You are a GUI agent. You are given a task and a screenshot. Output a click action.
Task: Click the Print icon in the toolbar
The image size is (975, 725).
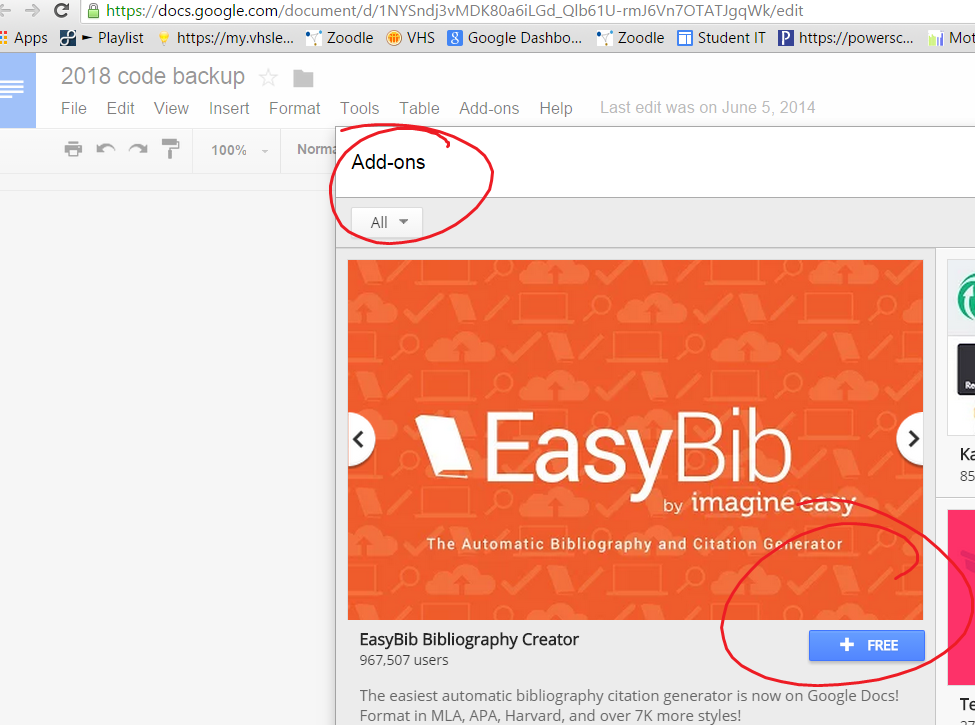(73, 150)
